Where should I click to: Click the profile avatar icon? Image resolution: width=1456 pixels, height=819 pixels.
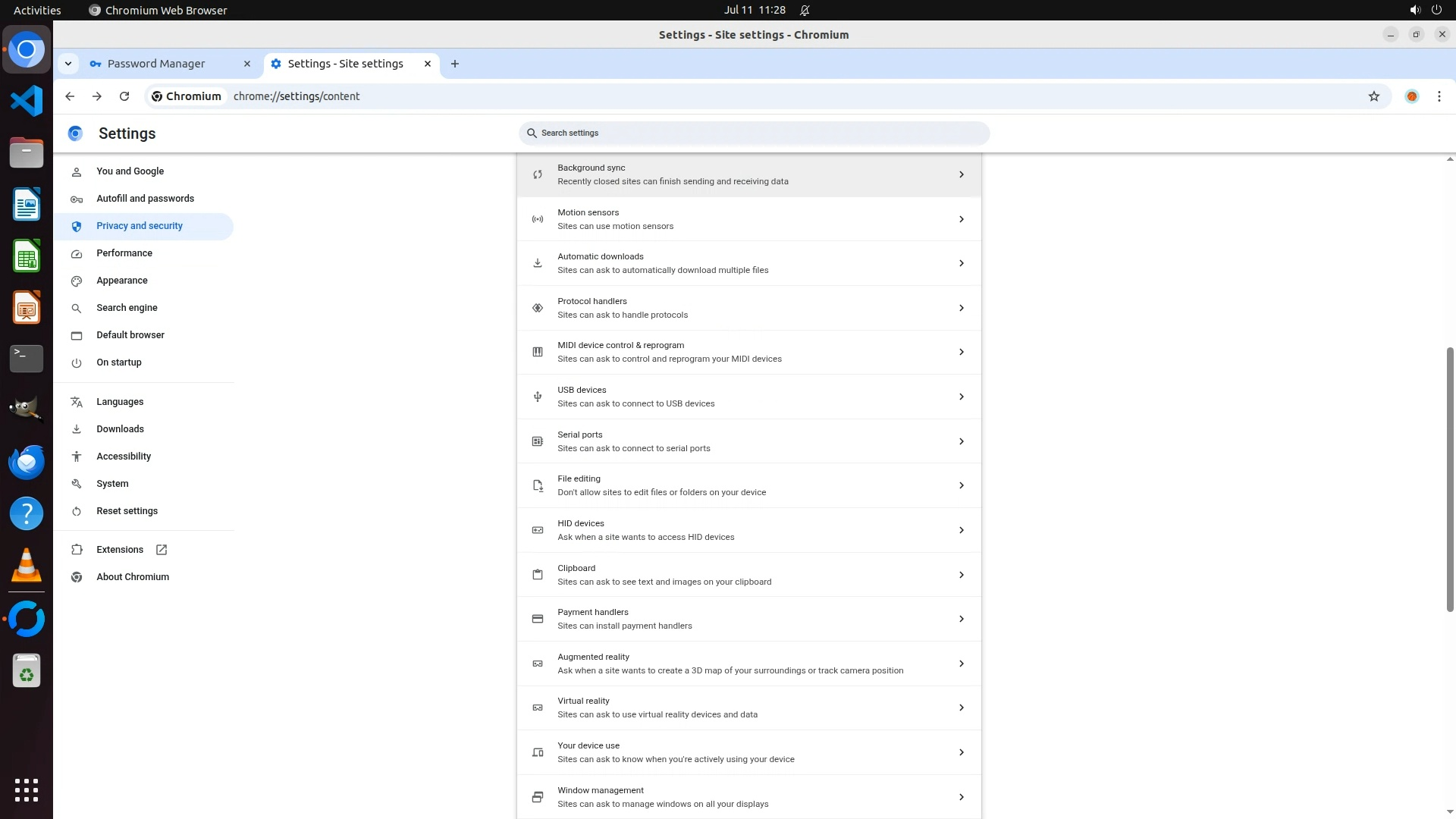1411,96
